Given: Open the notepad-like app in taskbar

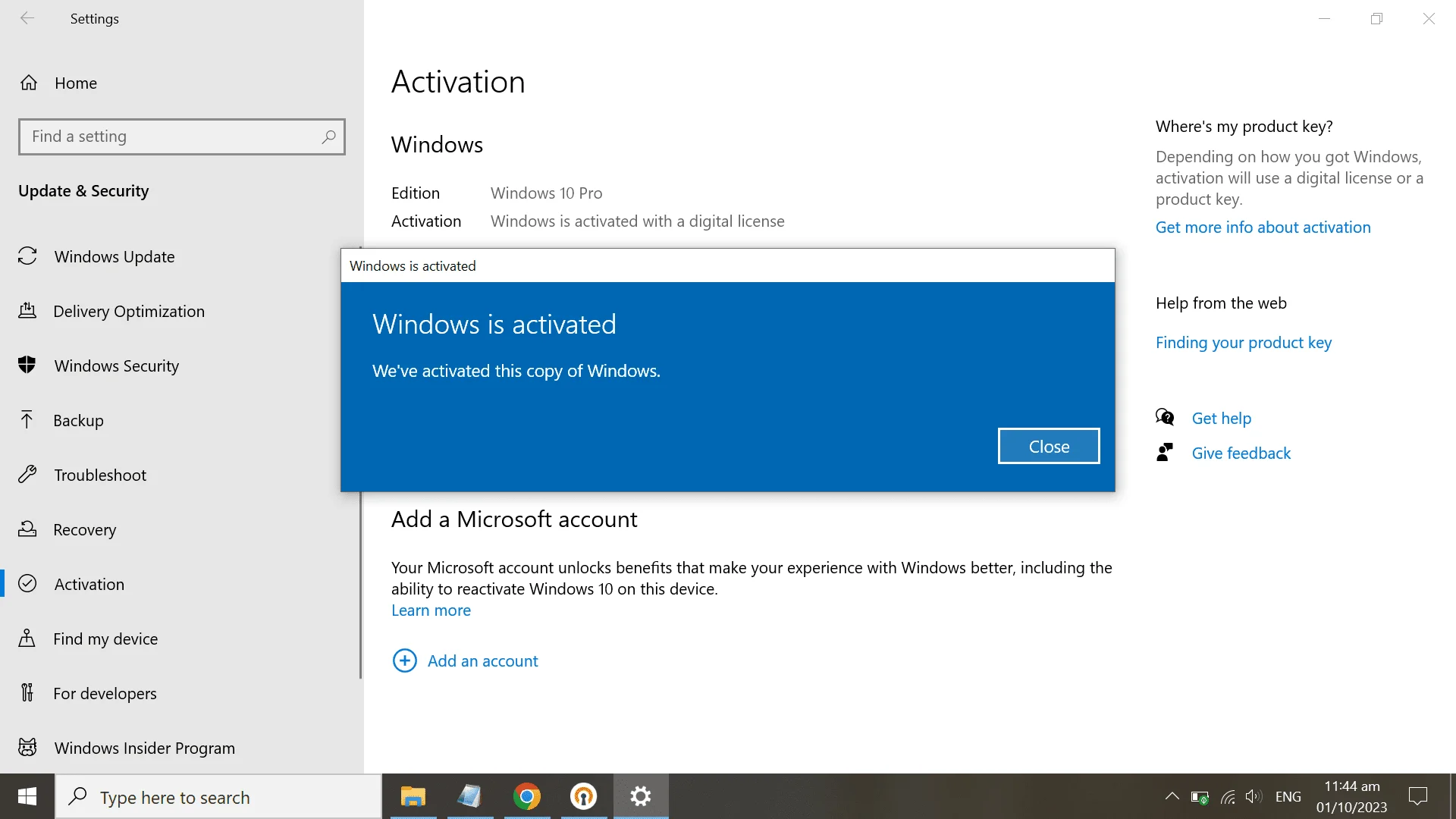Looking at the screenshot, I should click(470, 796).
